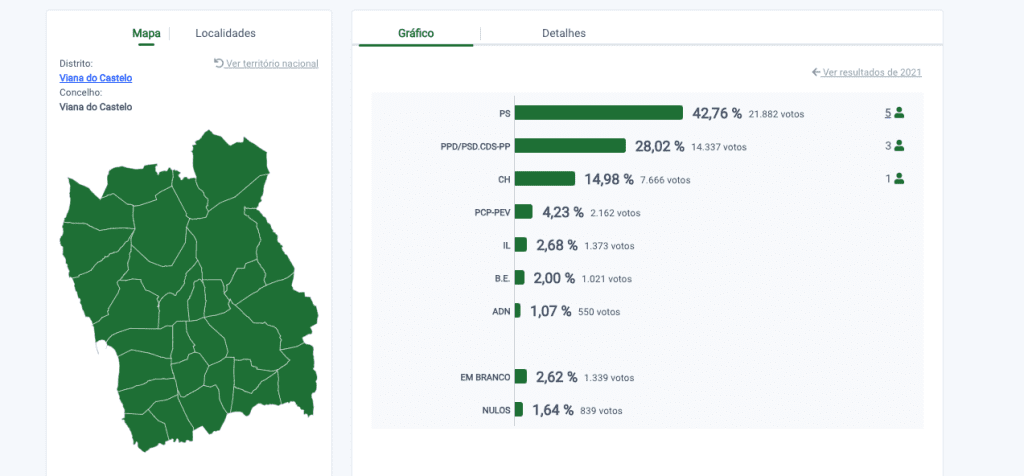
Task: Open the Viana do Castelo district link
Action: tap(96, 78)
